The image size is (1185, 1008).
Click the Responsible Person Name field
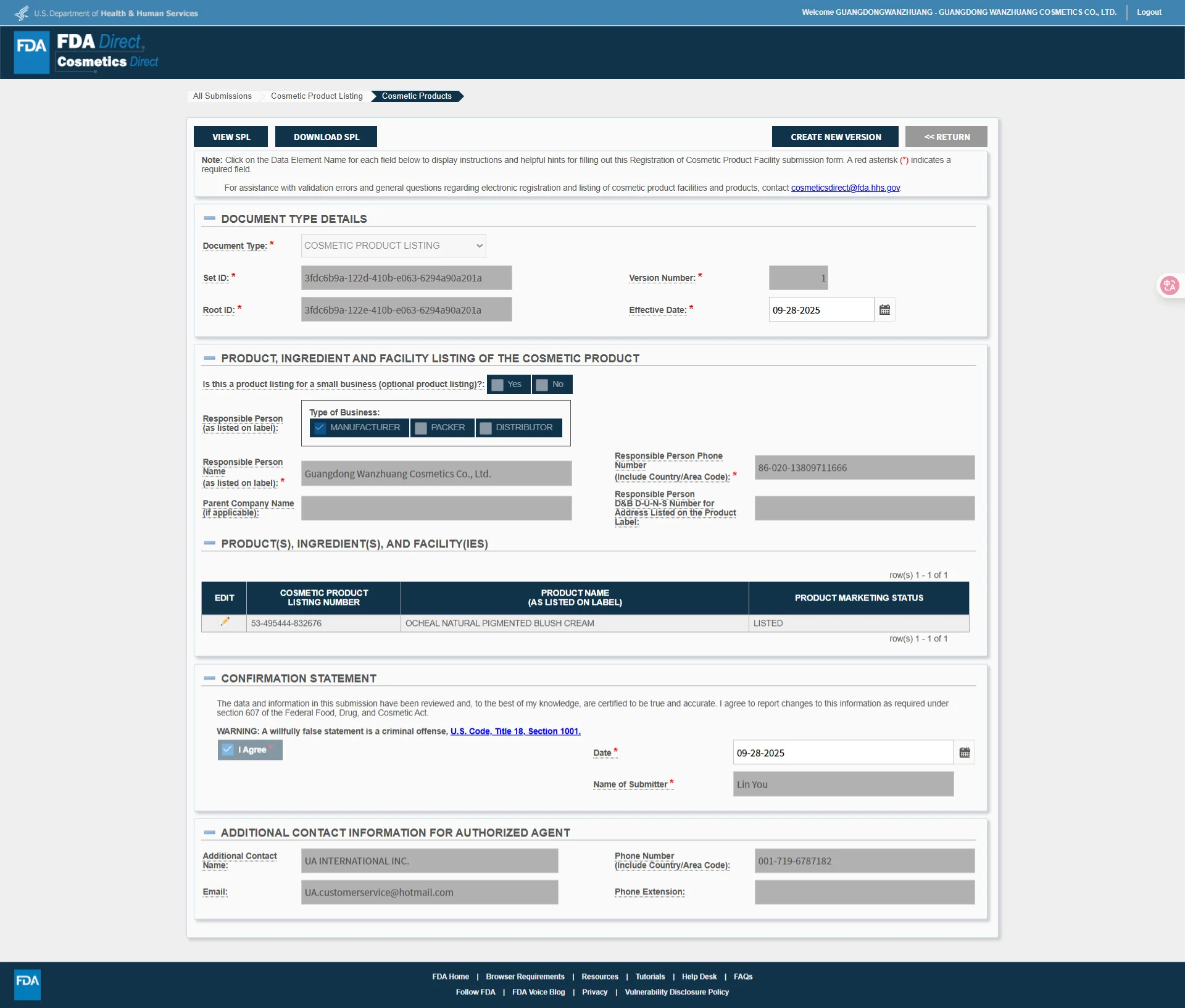(436, 473)
